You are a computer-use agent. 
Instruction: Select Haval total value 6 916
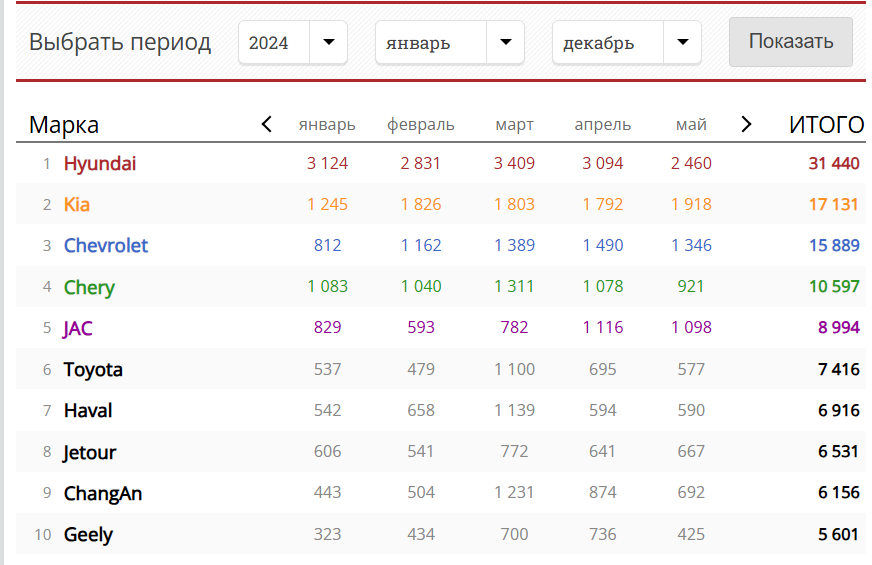(839, 410)
